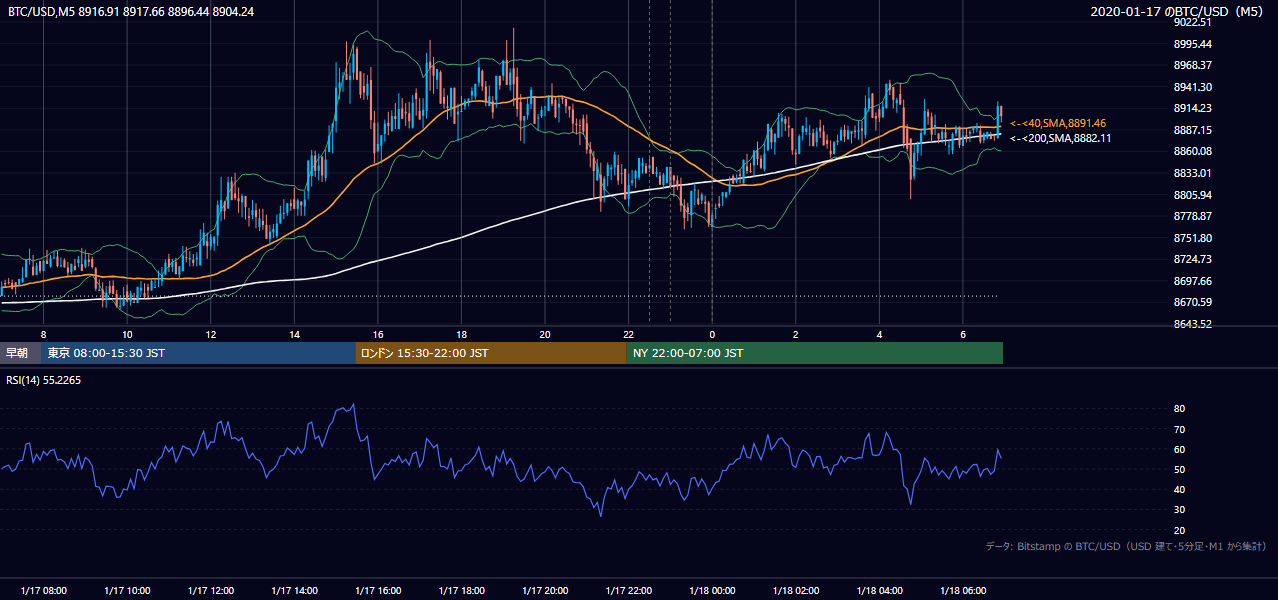Click price axis value 8941.30
Viewport: 1278px width, 600px height.
1194,87
